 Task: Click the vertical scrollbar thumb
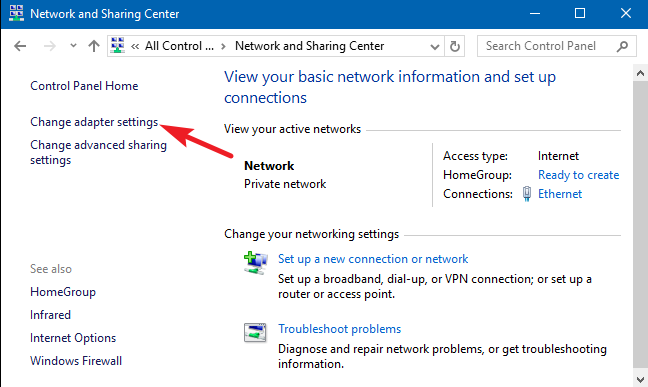(x=640, y=225)
